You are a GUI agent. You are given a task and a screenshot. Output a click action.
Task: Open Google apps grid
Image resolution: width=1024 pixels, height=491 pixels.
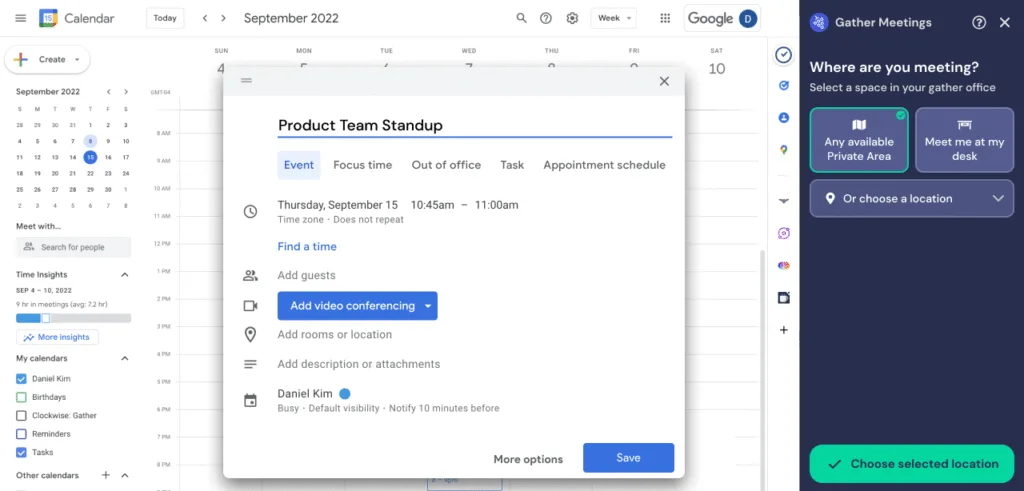665,18
